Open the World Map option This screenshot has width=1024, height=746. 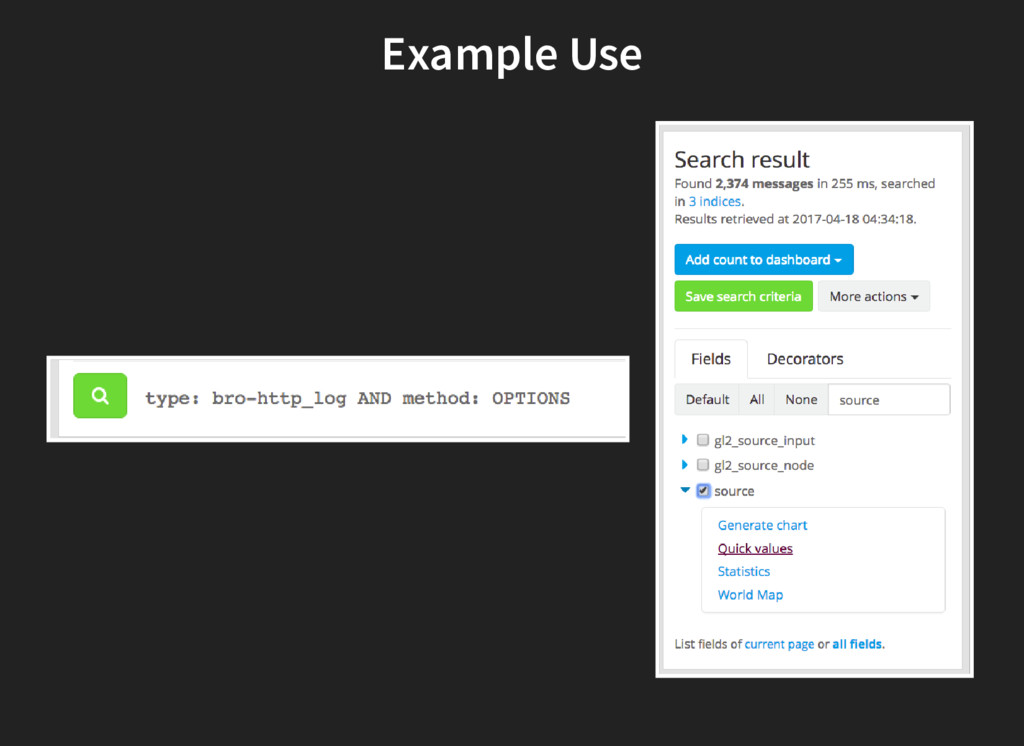click(750, 595)
